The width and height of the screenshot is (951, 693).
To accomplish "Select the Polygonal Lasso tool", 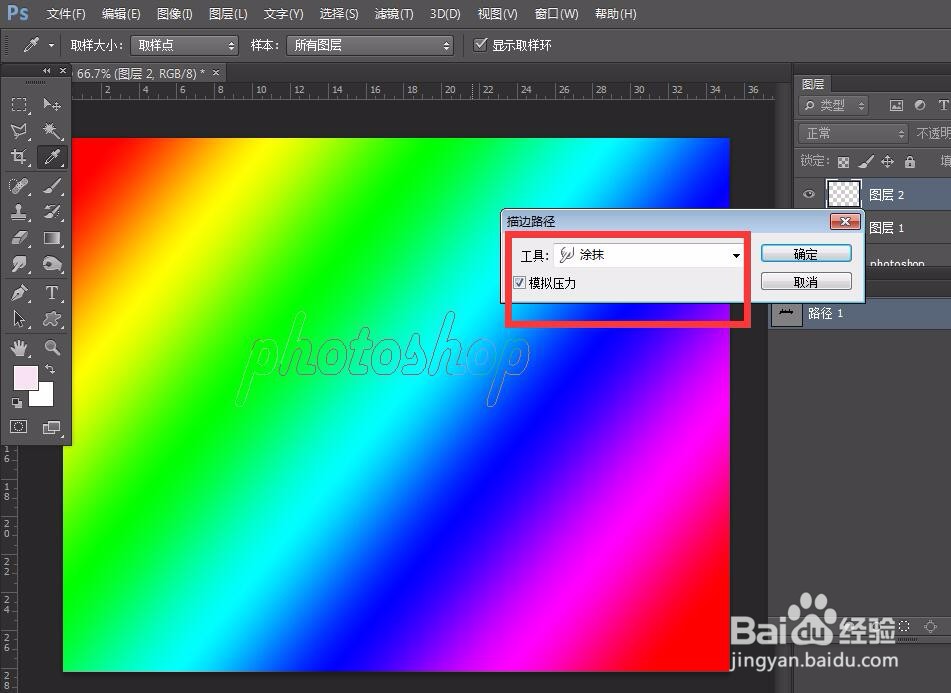I will pyautogui.click(x=19, y=131).
